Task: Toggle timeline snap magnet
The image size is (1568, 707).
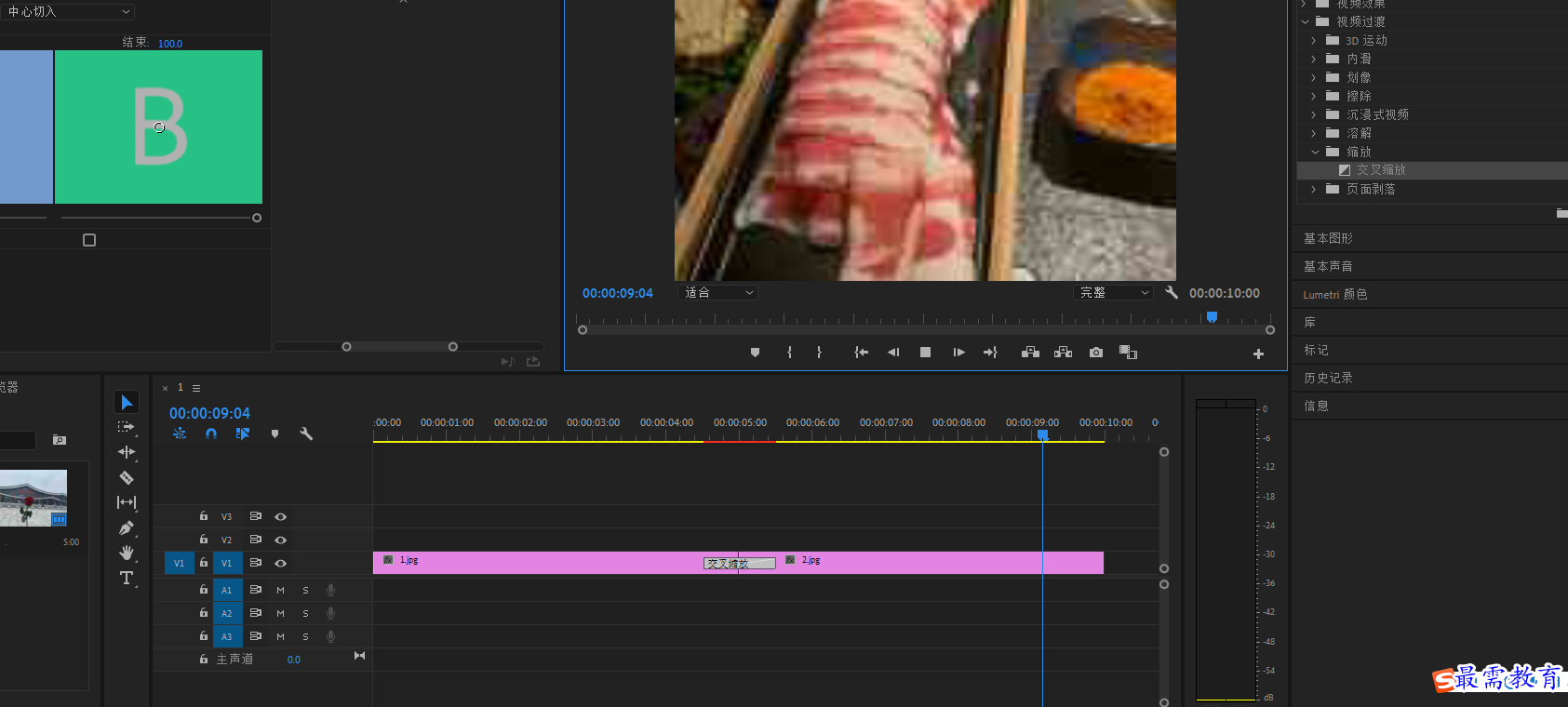Action: point(211,434)
